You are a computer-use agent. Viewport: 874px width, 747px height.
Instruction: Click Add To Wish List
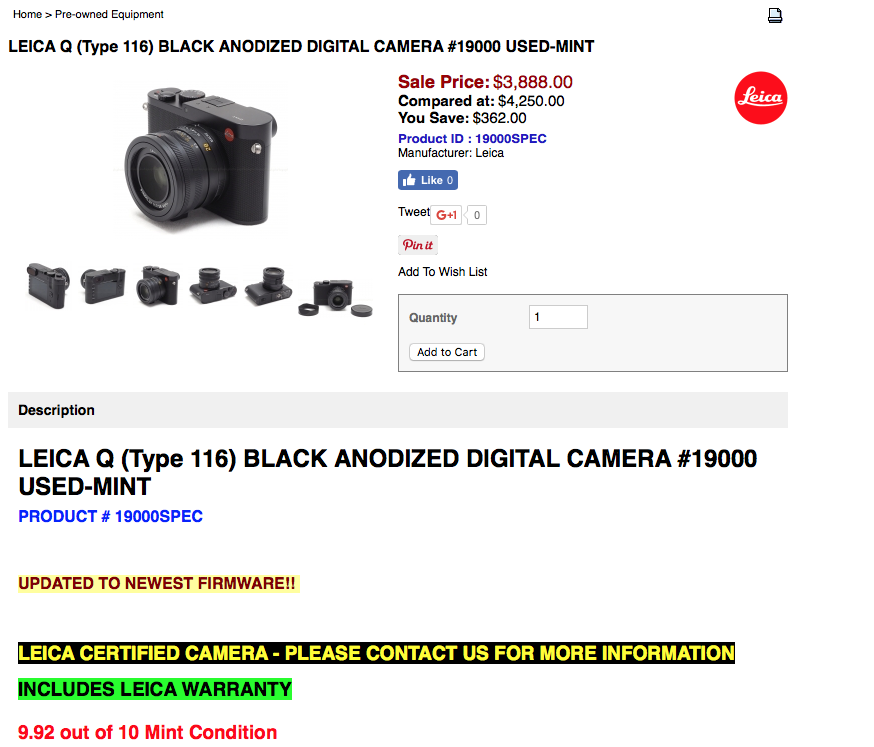[443, 271]
